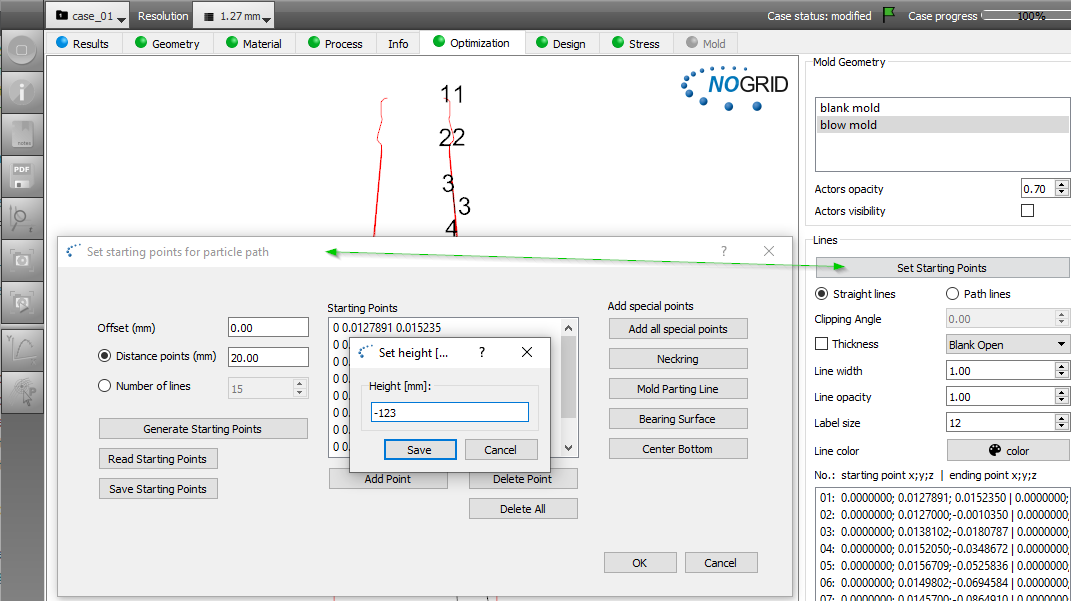Switch to the Optimization tab
Screen dimensions: 1071x601
click(472, 43)
